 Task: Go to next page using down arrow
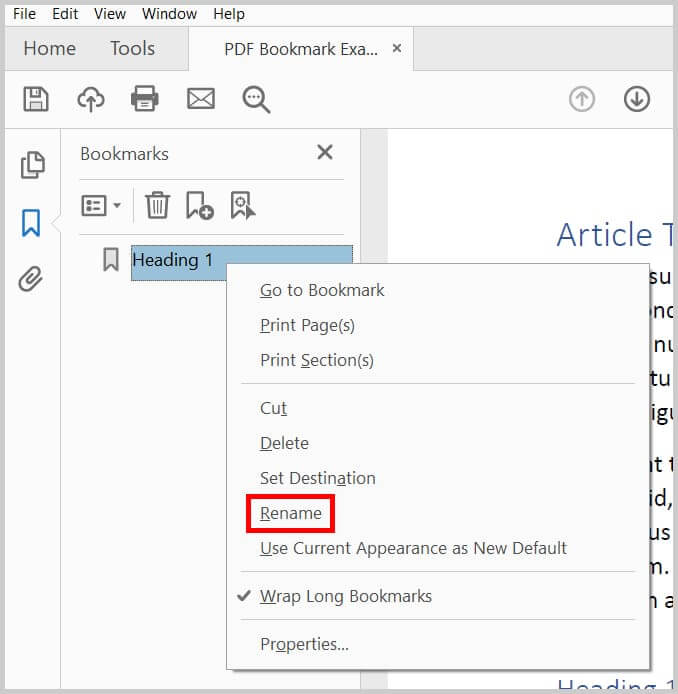[x=637, y=99]
